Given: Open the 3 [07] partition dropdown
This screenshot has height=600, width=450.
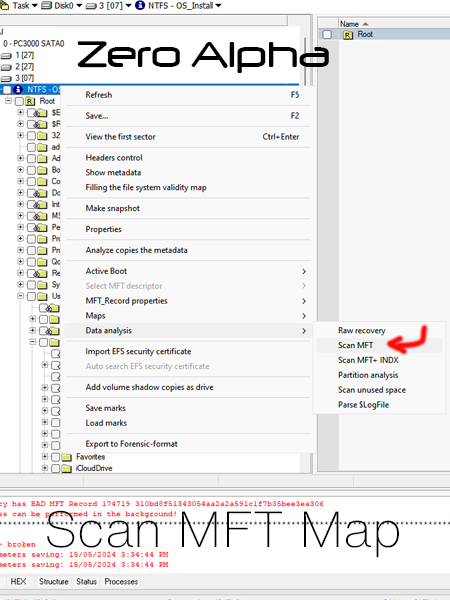Looking at the screenshot, I should 129,6.
